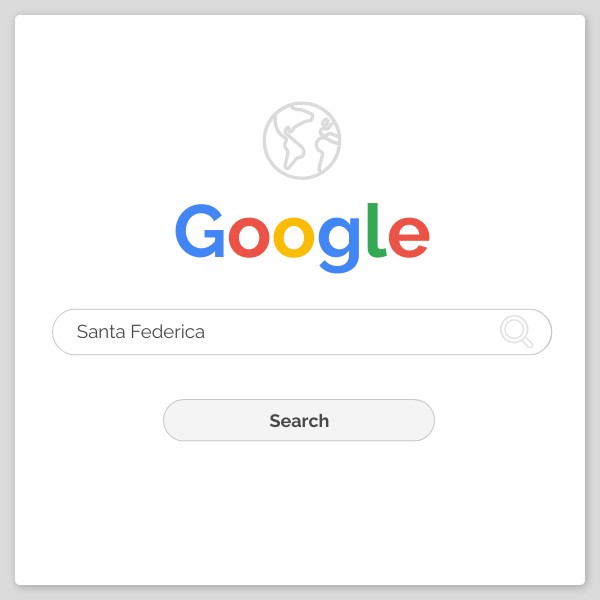Select the yellow second o in Google
Screen dimensions: 600x600
[294, 237]
